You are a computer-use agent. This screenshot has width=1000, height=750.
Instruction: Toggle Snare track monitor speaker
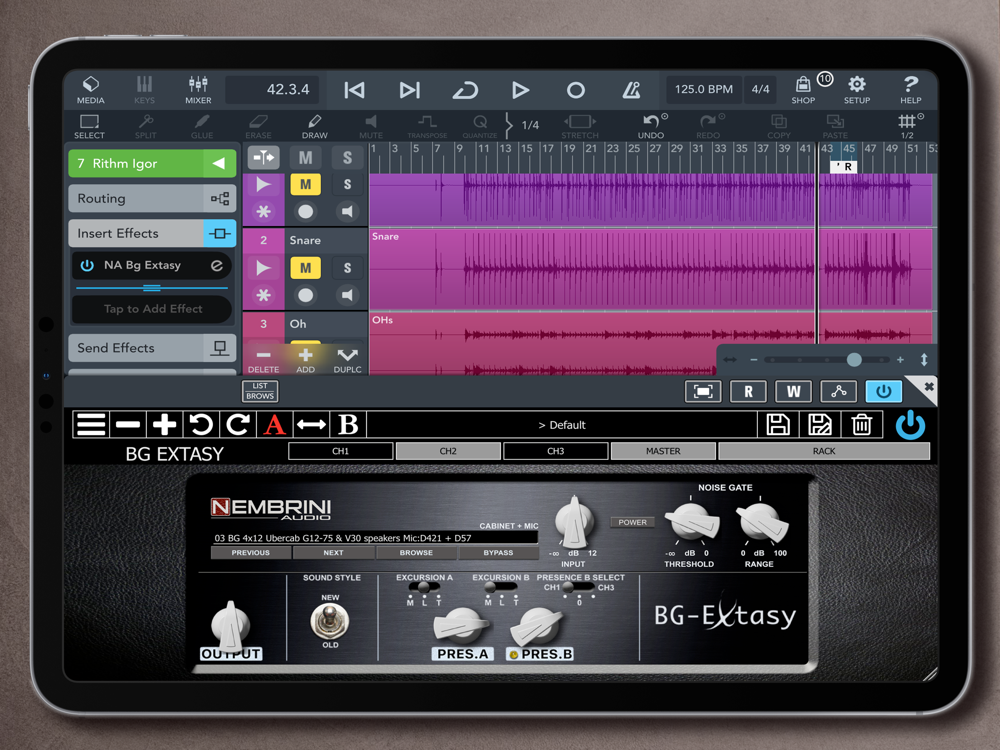click(347, 295)
